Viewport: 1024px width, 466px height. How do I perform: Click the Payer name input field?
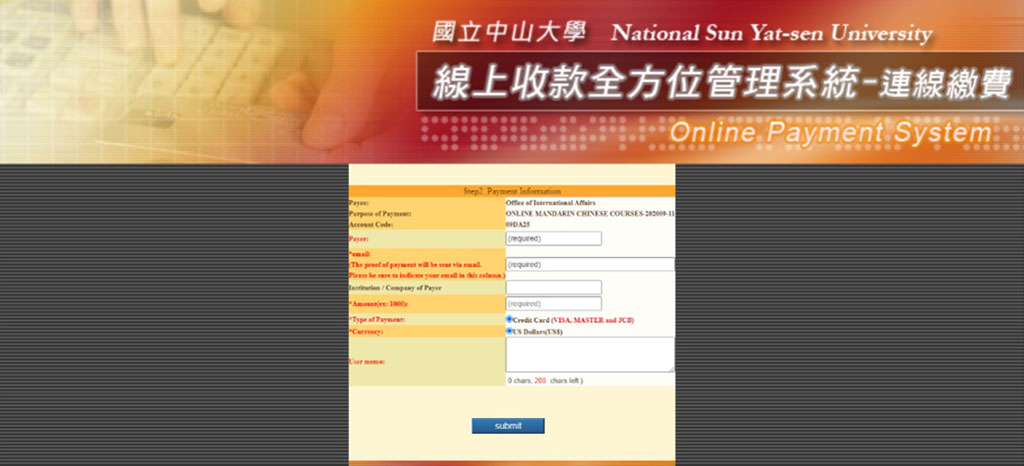pyautogui.click(x=553, y=239)
